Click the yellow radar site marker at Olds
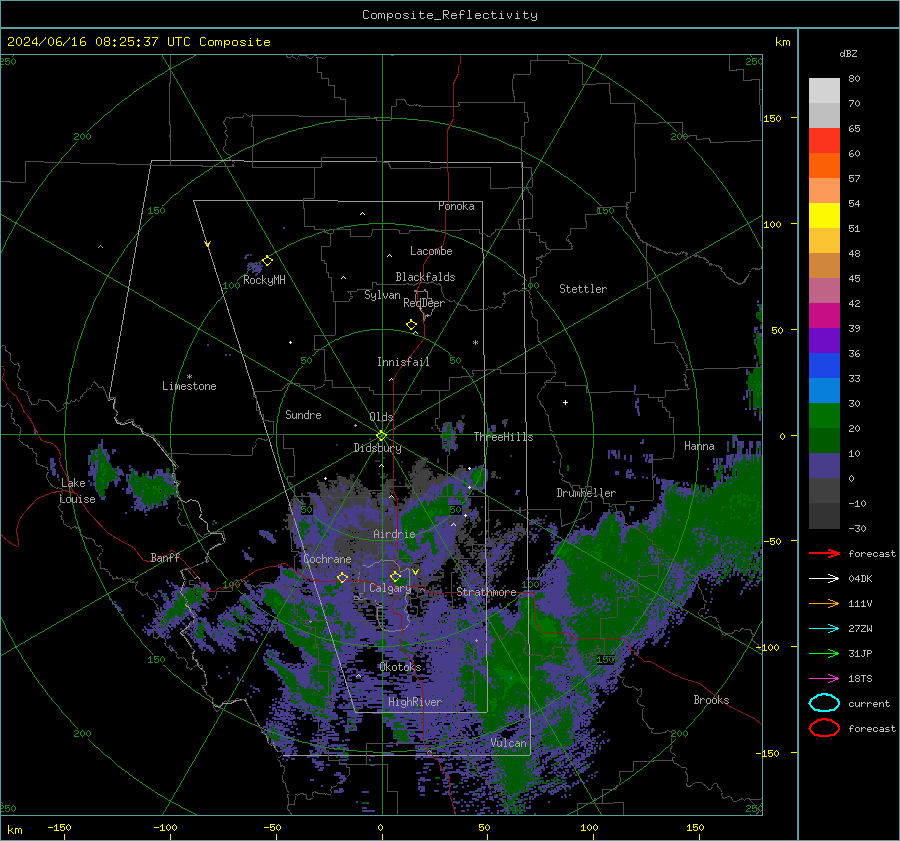The height and width of the screenshot is (841, 900). point(381,436)
